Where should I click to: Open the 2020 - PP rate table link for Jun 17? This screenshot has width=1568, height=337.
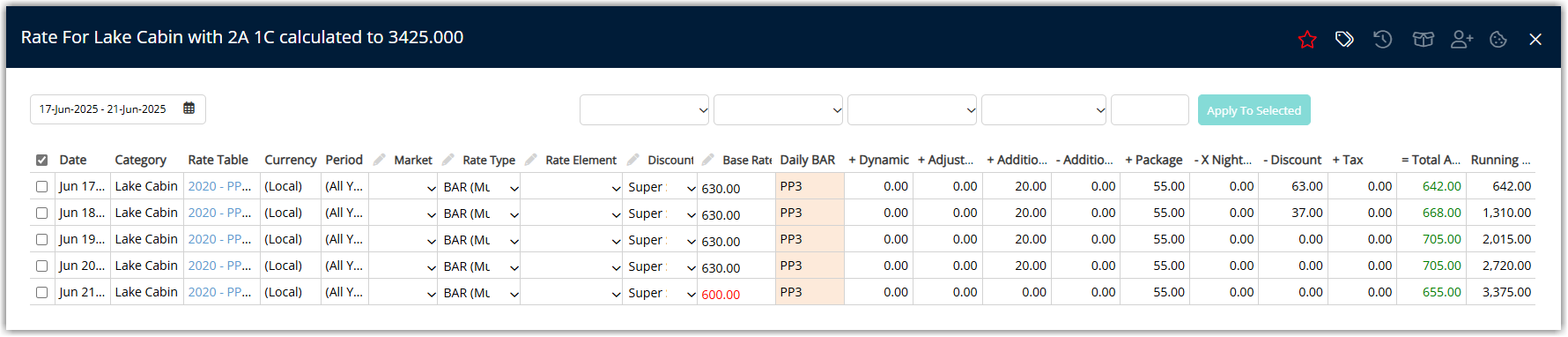click(x=219, y=186)
